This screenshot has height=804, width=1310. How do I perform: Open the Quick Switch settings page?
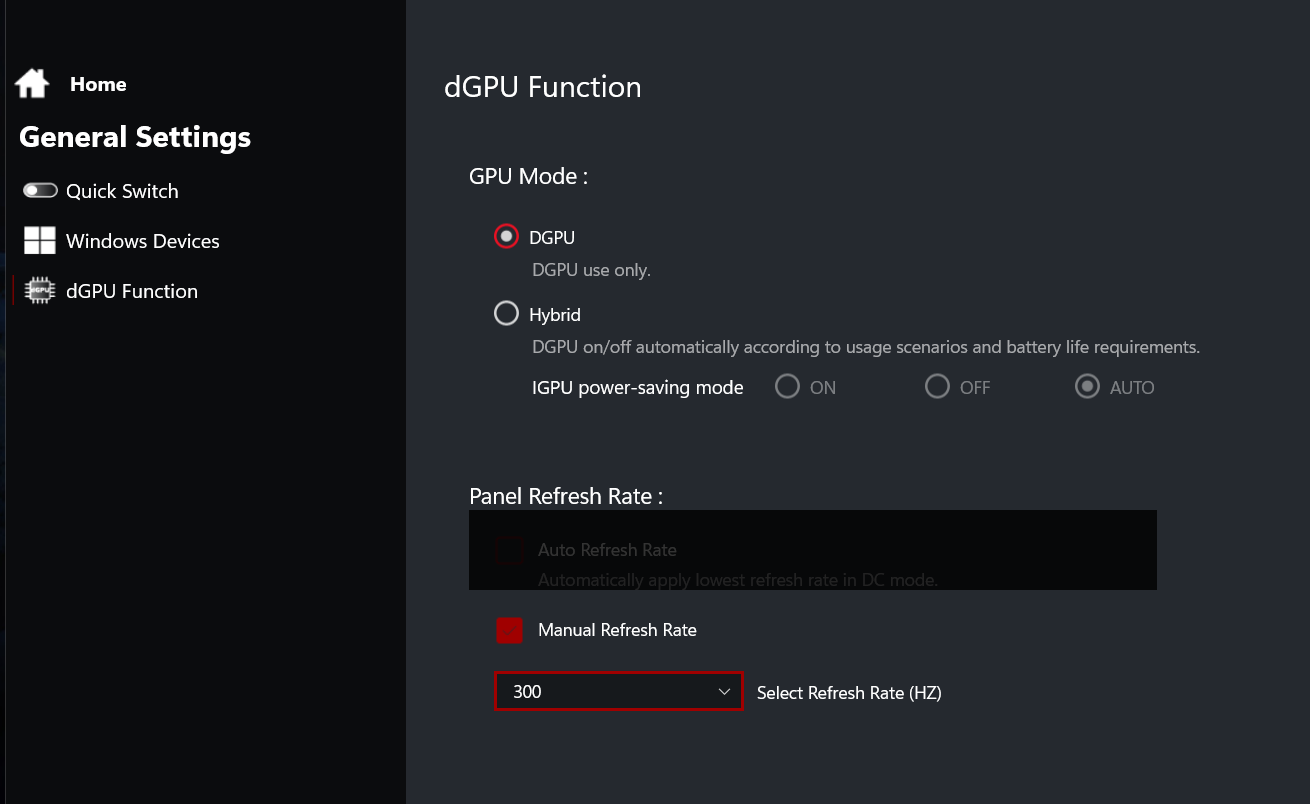coord(122,191)
